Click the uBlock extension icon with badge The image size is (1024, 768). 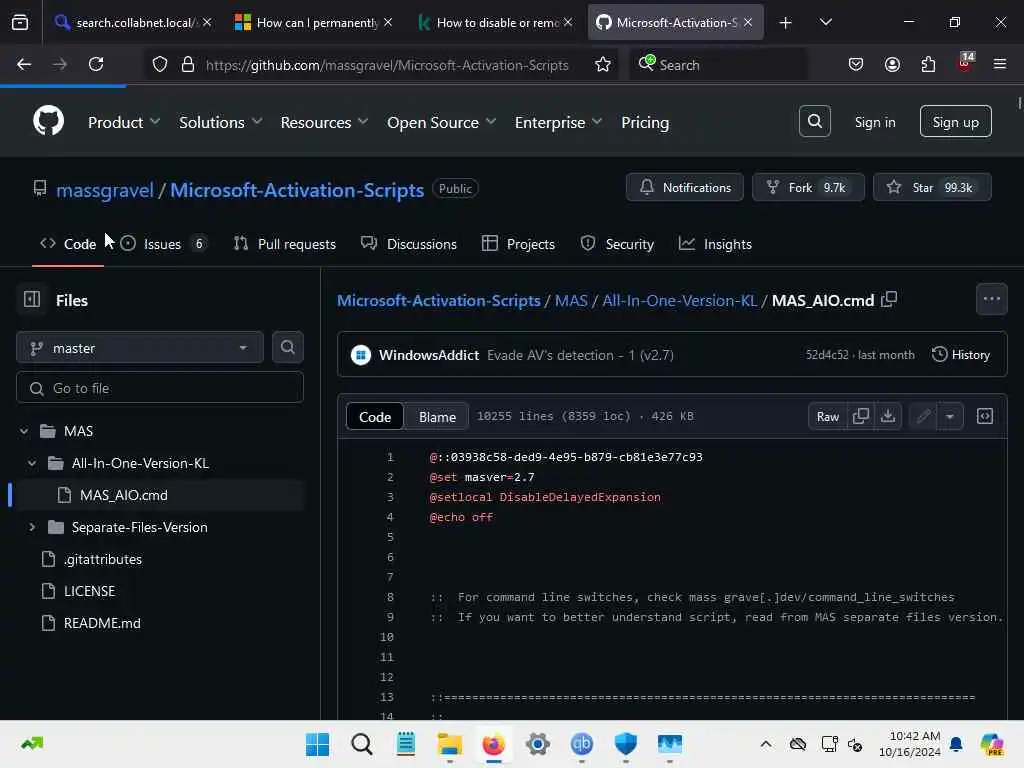(x=965, y=63)
